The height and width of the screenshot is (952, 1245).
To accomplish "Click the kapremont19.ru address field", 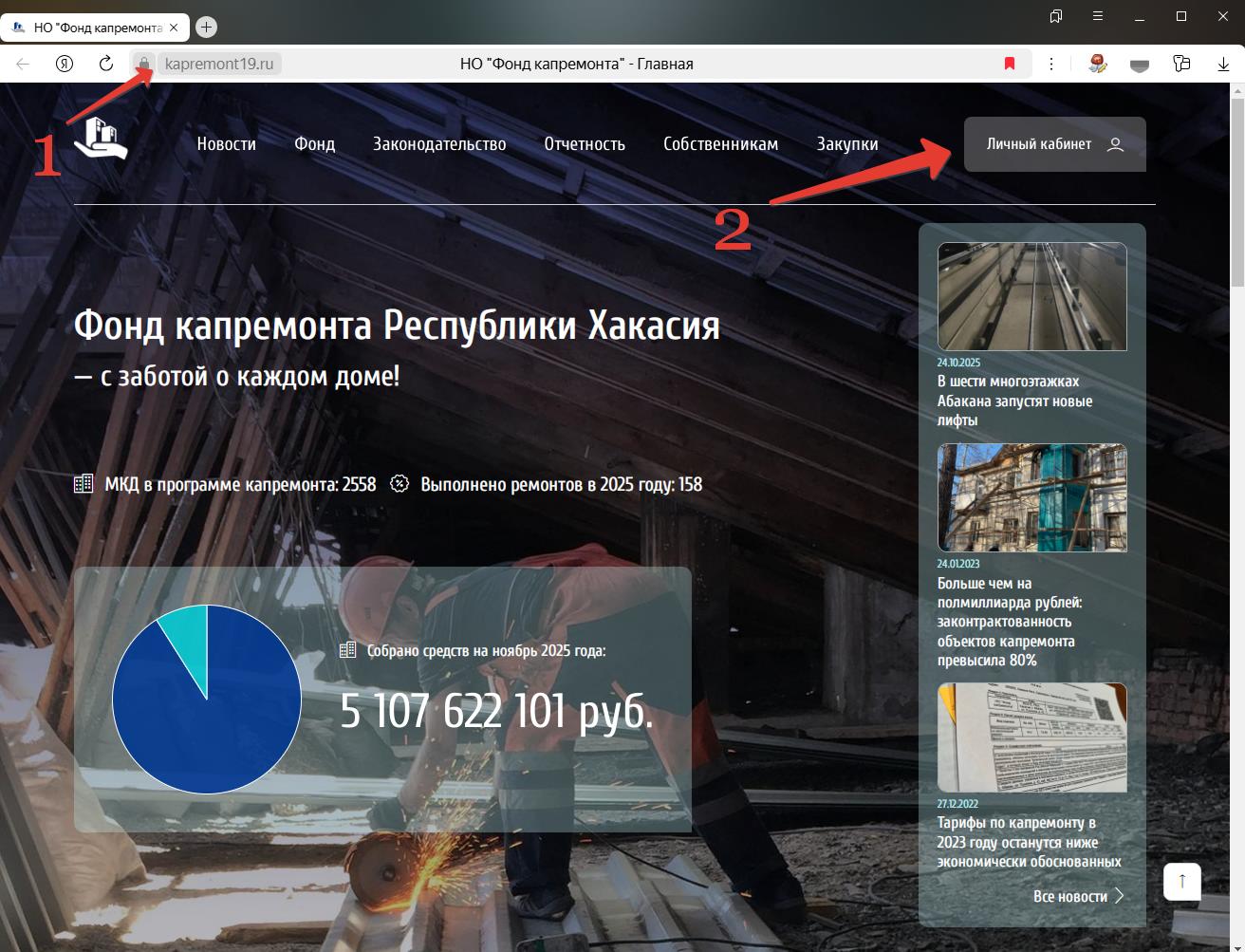I will (x=219, y=64).
